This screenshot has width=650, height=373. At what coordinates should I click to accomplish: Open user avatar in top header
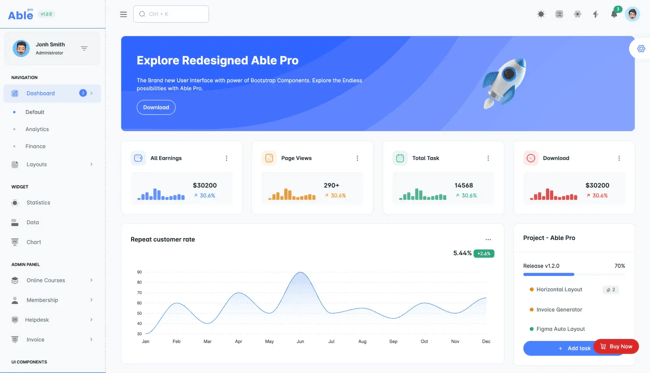632,14
